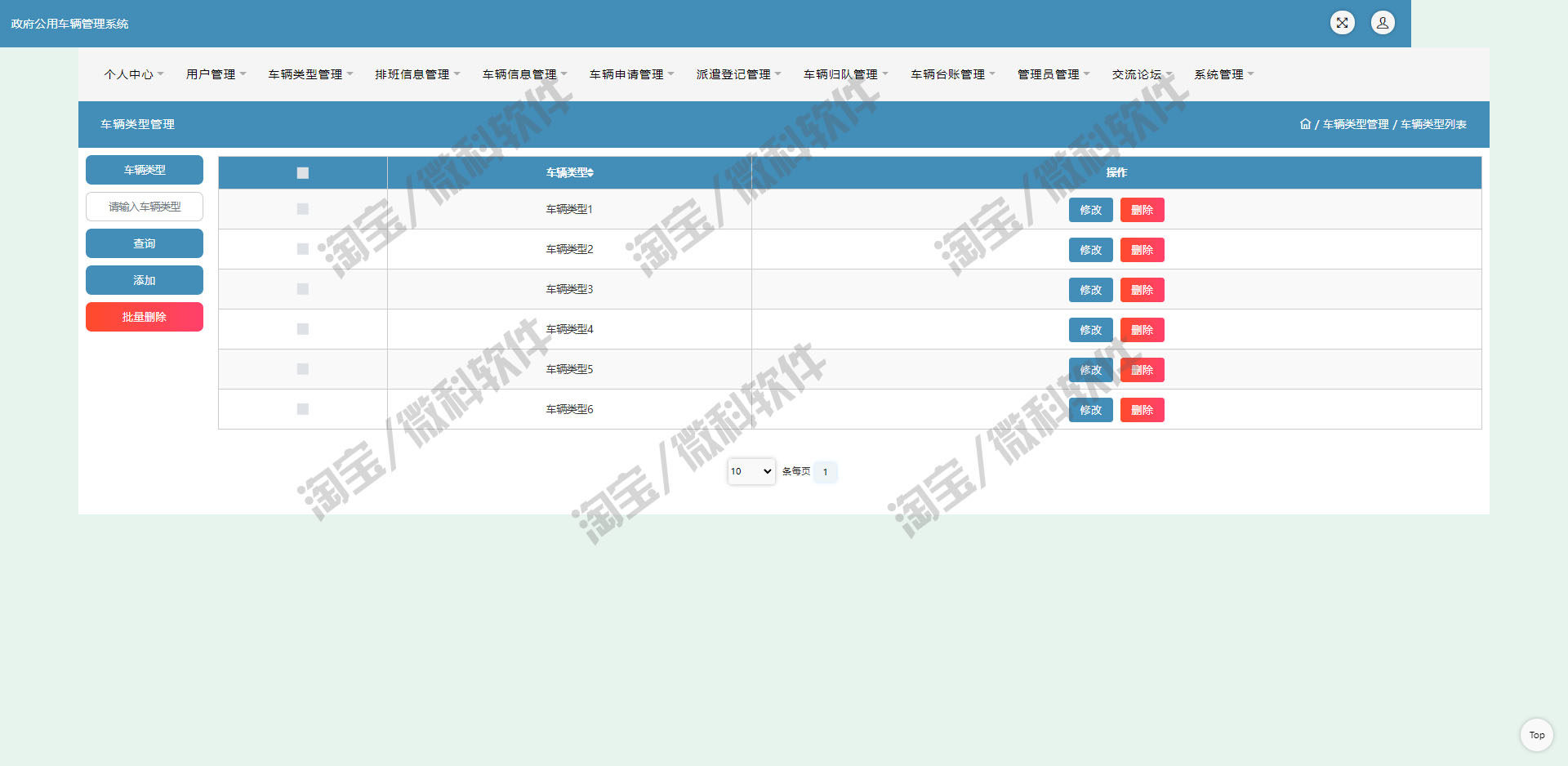Click the 添加 add button
Viewport: 1568px width, 766px height.
coord(145,280)
